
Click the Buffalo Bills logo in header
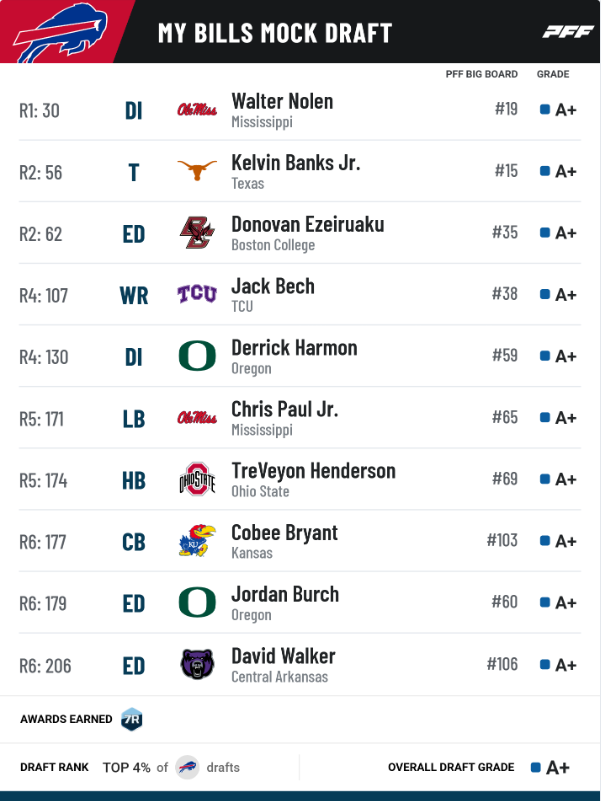(x=60, y=33)
